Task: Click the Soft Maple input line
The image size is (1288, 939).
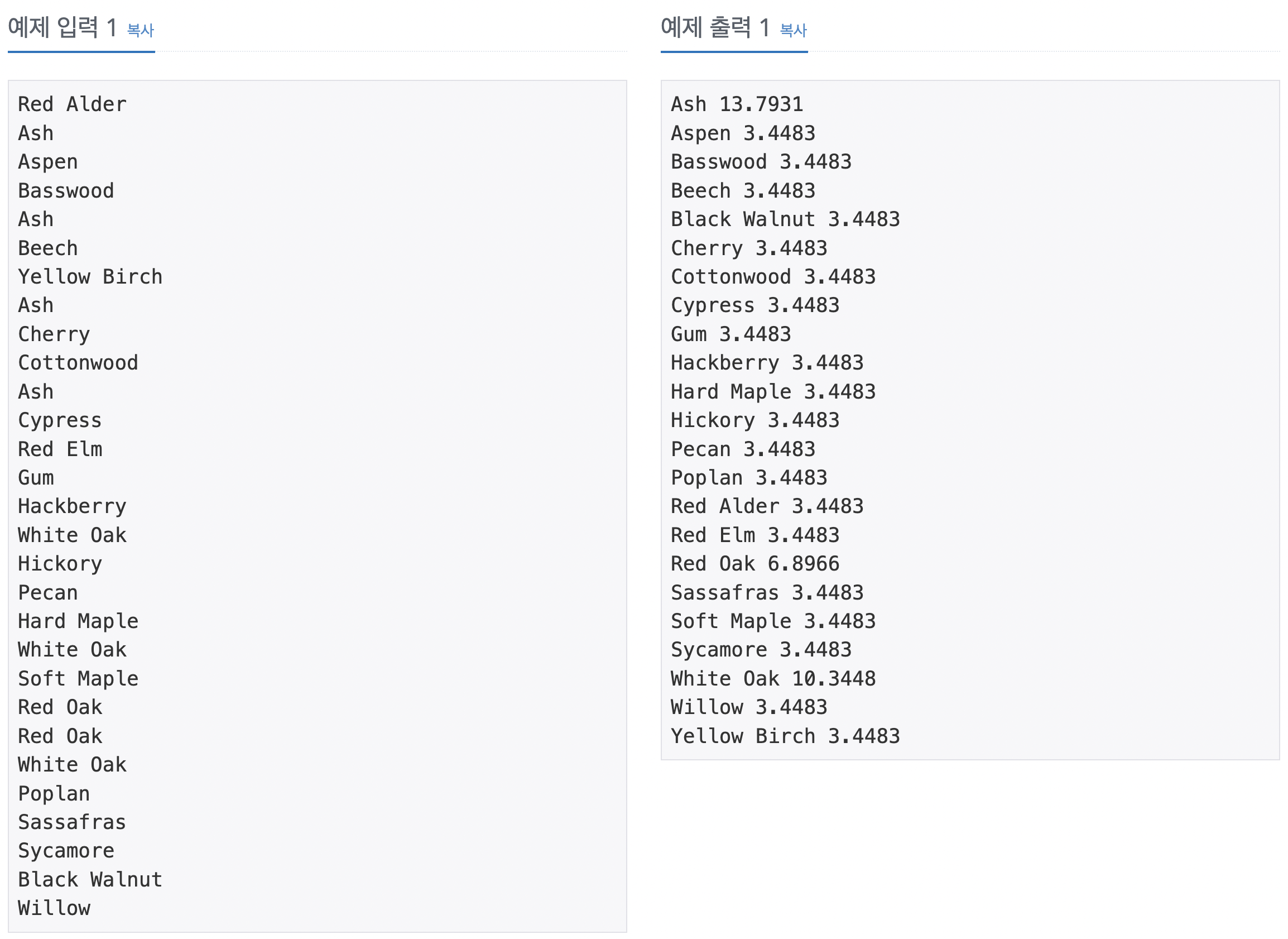Action: [x=78, y=678]
